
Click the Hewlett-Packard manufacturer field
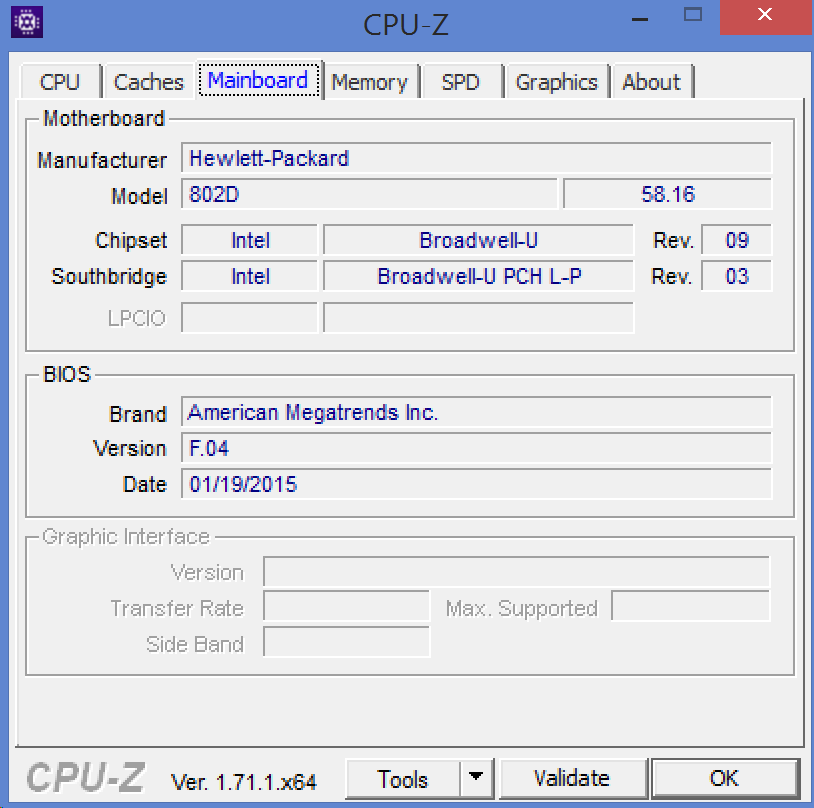click(x=476, y=158)
